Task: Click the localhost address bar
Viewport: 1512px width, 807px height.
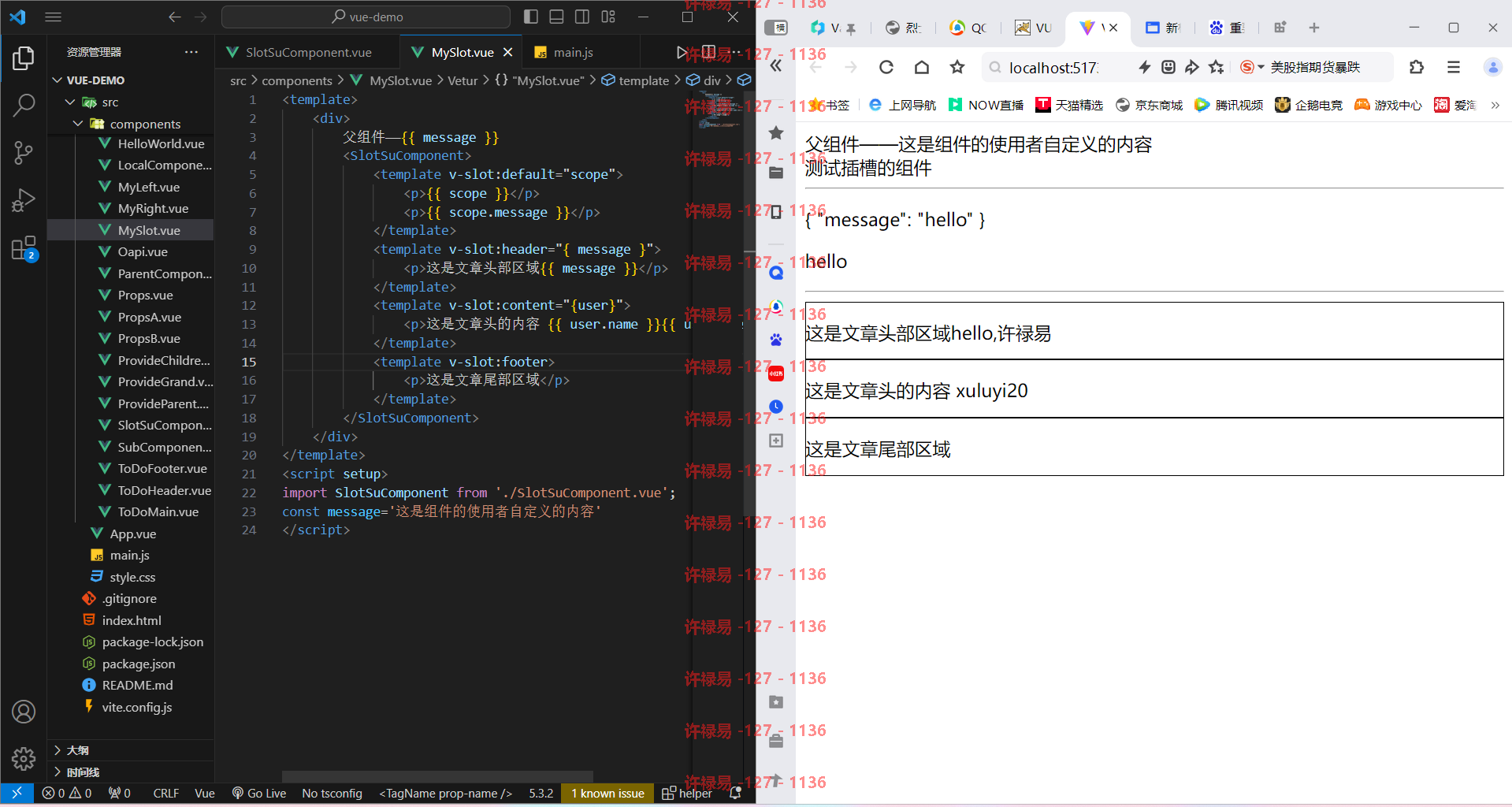Action: tap(1053, 68)
